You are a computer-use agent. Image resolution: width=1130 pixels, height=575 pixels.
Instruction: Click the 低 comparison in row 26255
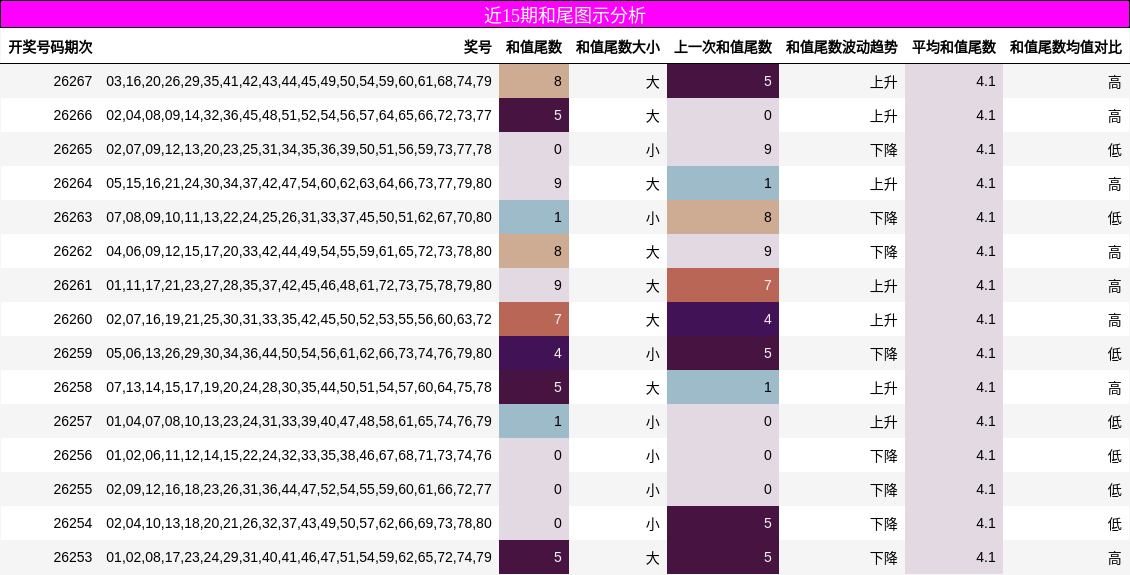pyautogui.click(x=1115, y=490)
